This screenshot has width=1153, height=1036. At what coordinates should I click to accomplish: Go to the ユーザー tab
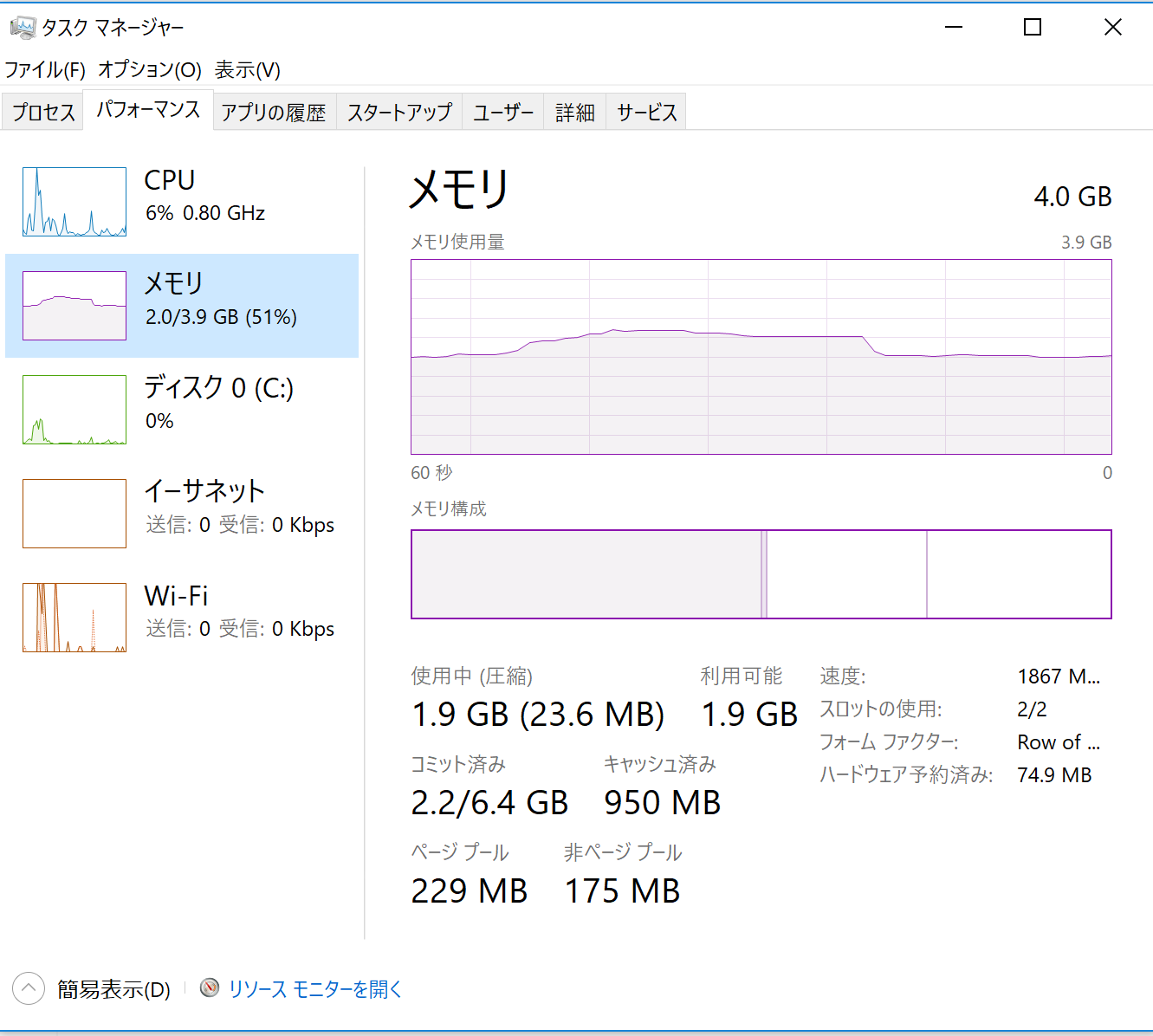pyautogui.click(x=503, y=113)
